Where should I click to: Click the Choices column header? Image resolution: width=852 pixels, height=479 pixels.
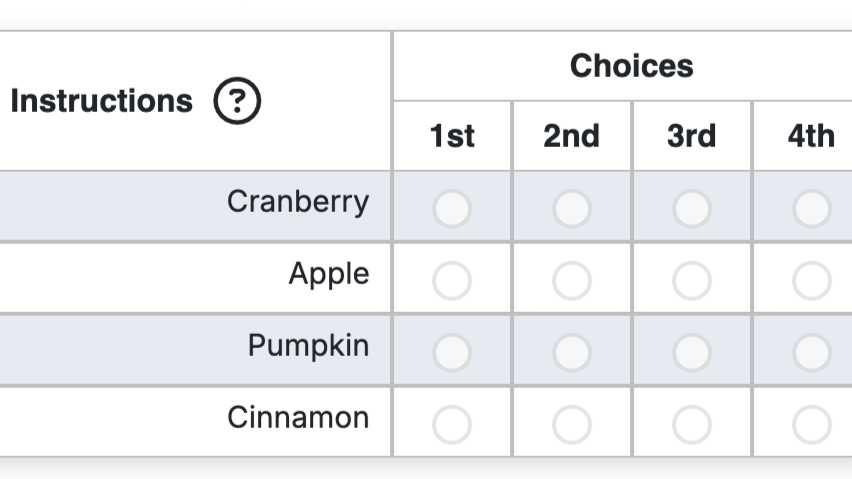tap(631, 66)
